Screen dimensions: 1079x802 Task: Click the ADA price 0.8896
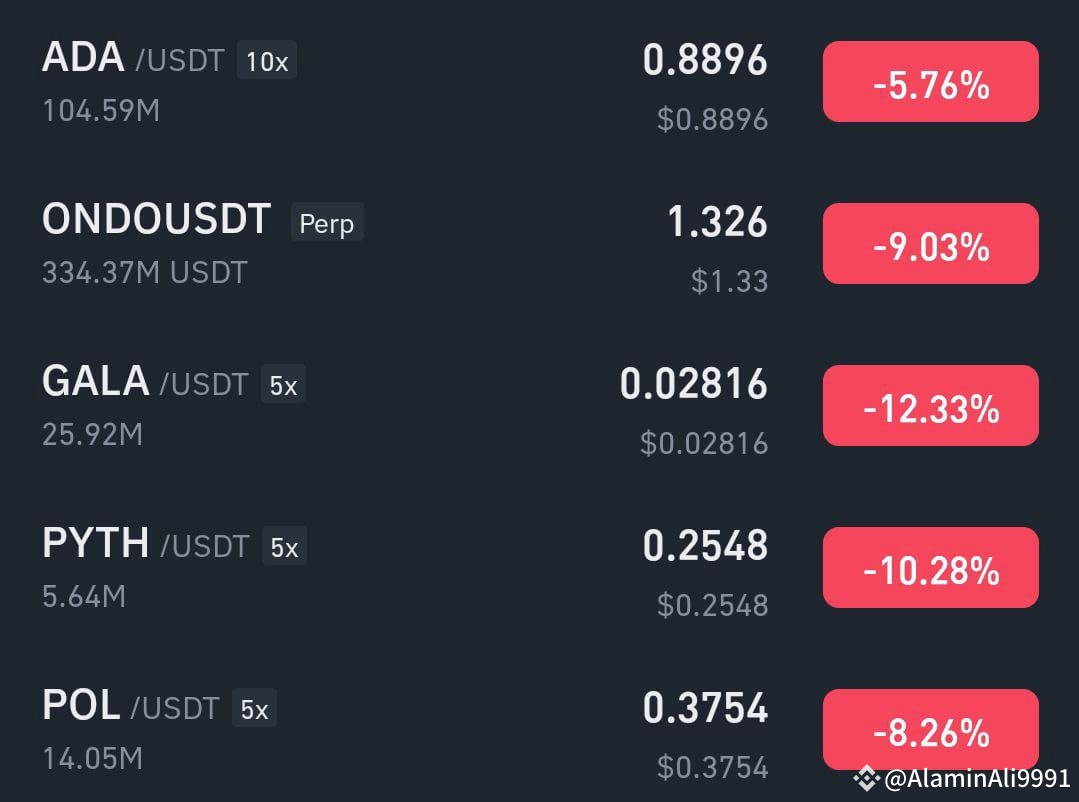pos(705,60)
